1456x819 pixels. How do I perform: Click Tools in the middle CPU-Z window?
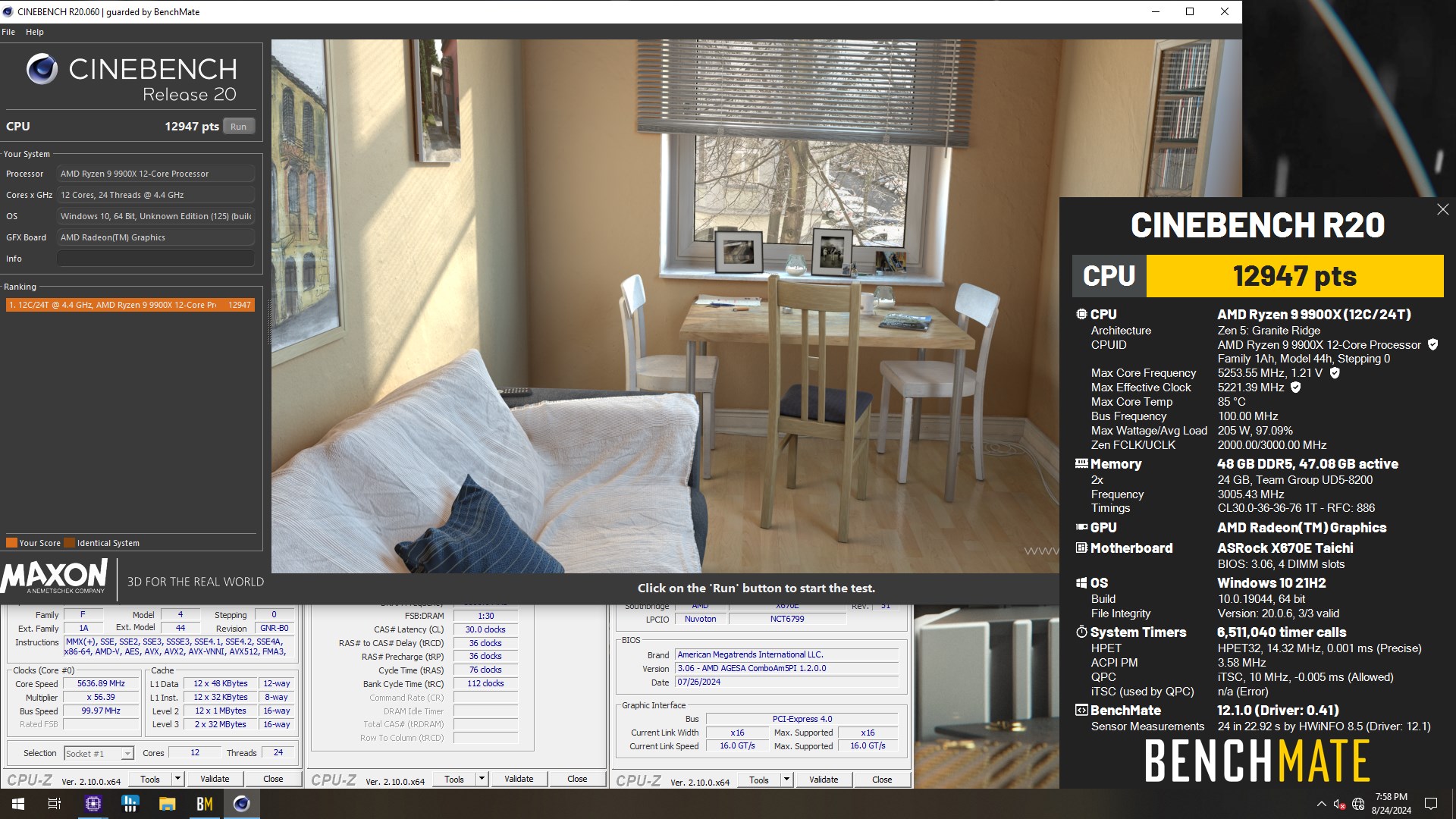454,779
